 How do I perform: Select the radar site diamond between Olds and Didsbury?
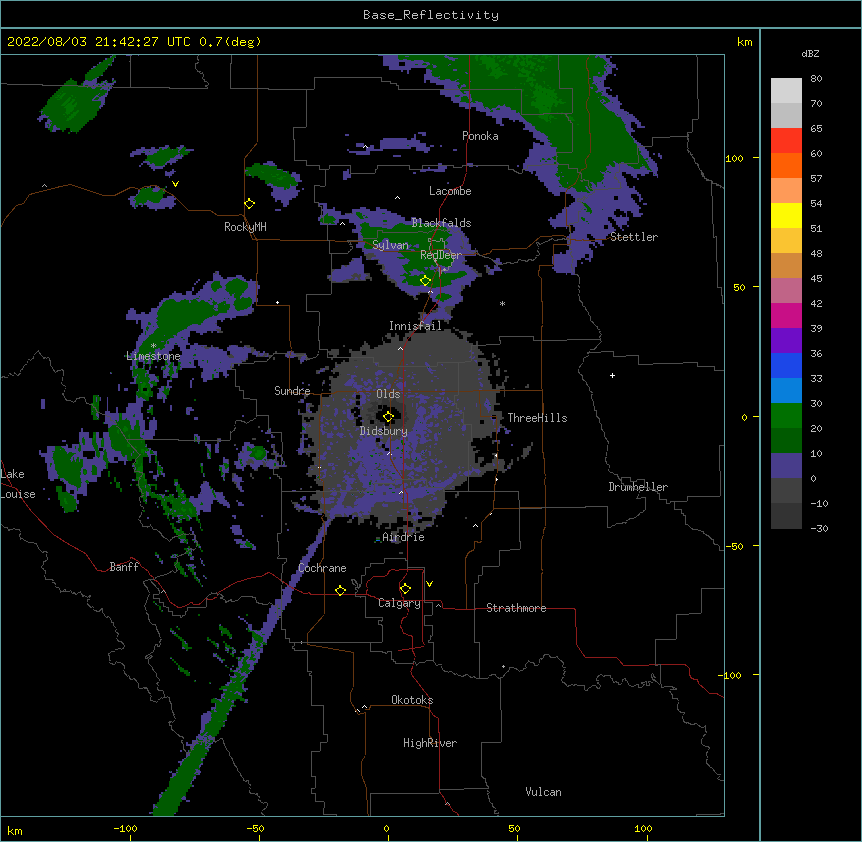click(388, 417)
